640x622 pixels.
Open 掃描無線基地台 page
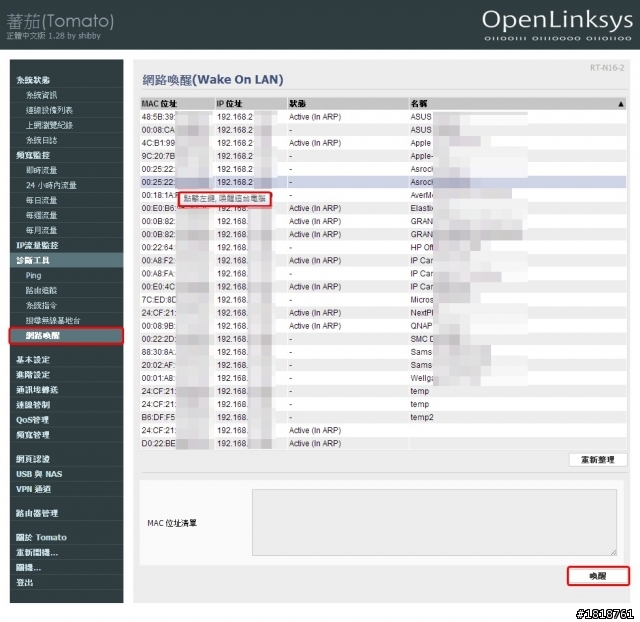click(53, 320)
